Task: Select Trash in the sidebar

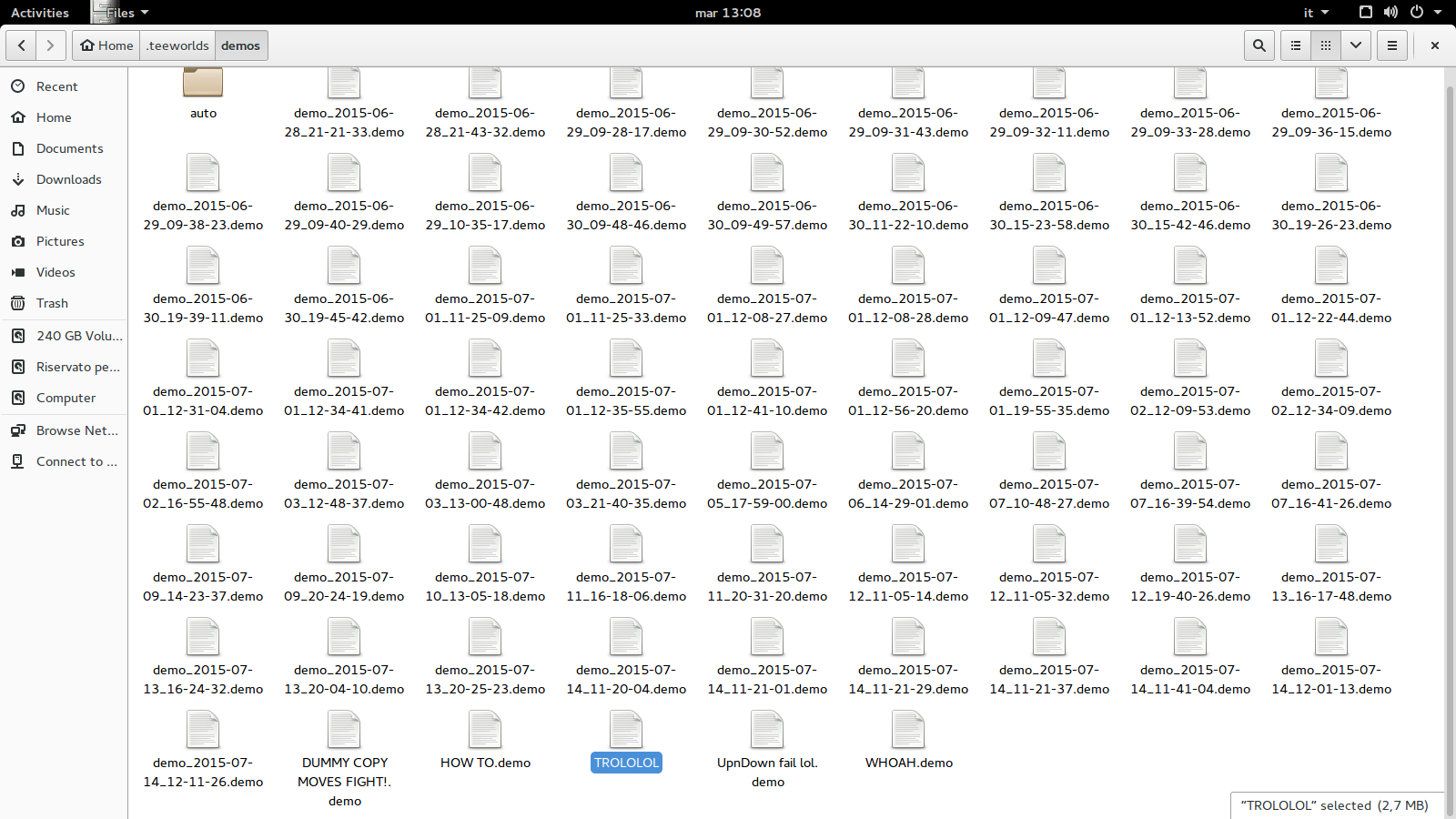Action: pyautogui.click(x=52, y=303)
